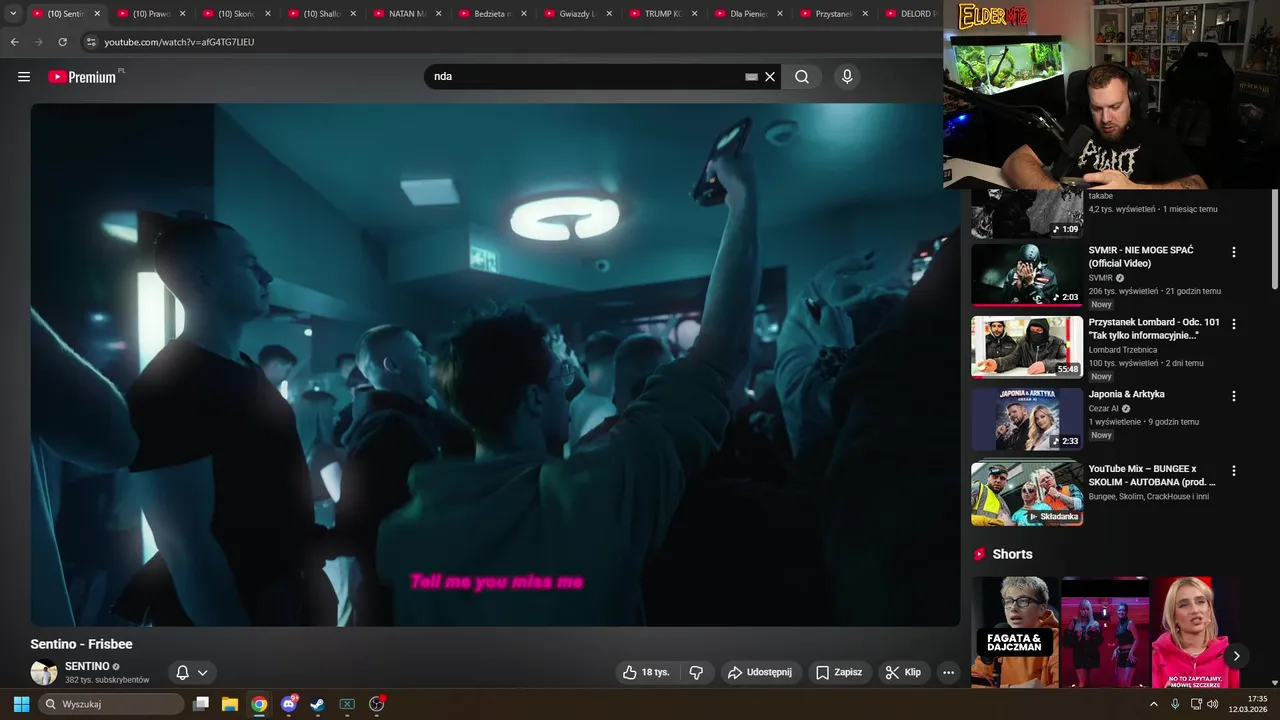
Task: Open the clock showing 17:35 in taskbar
Action: click(x=1249, y=704)
